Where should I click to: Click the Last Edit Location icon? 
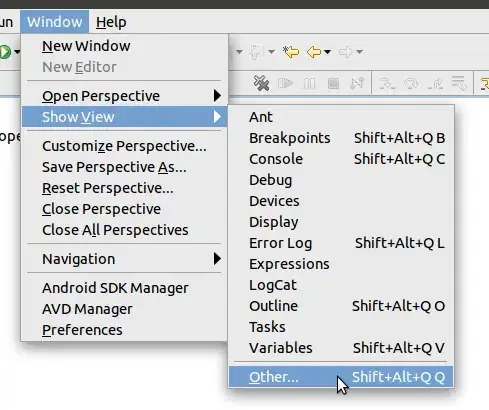[291, 52]
